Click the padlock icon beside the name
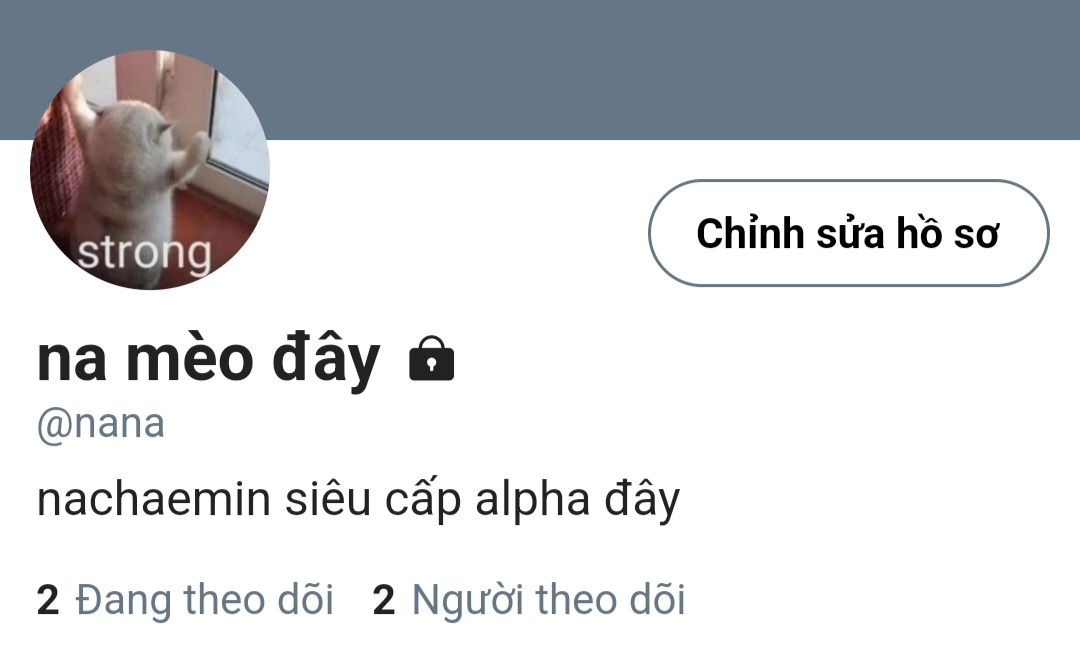1080x657 pixels. coord(432,358)
